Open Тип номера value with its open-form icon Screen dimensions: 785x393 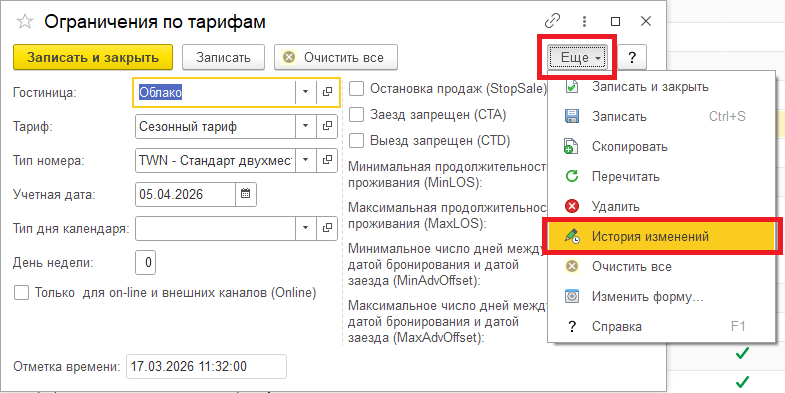click(327, 160)
